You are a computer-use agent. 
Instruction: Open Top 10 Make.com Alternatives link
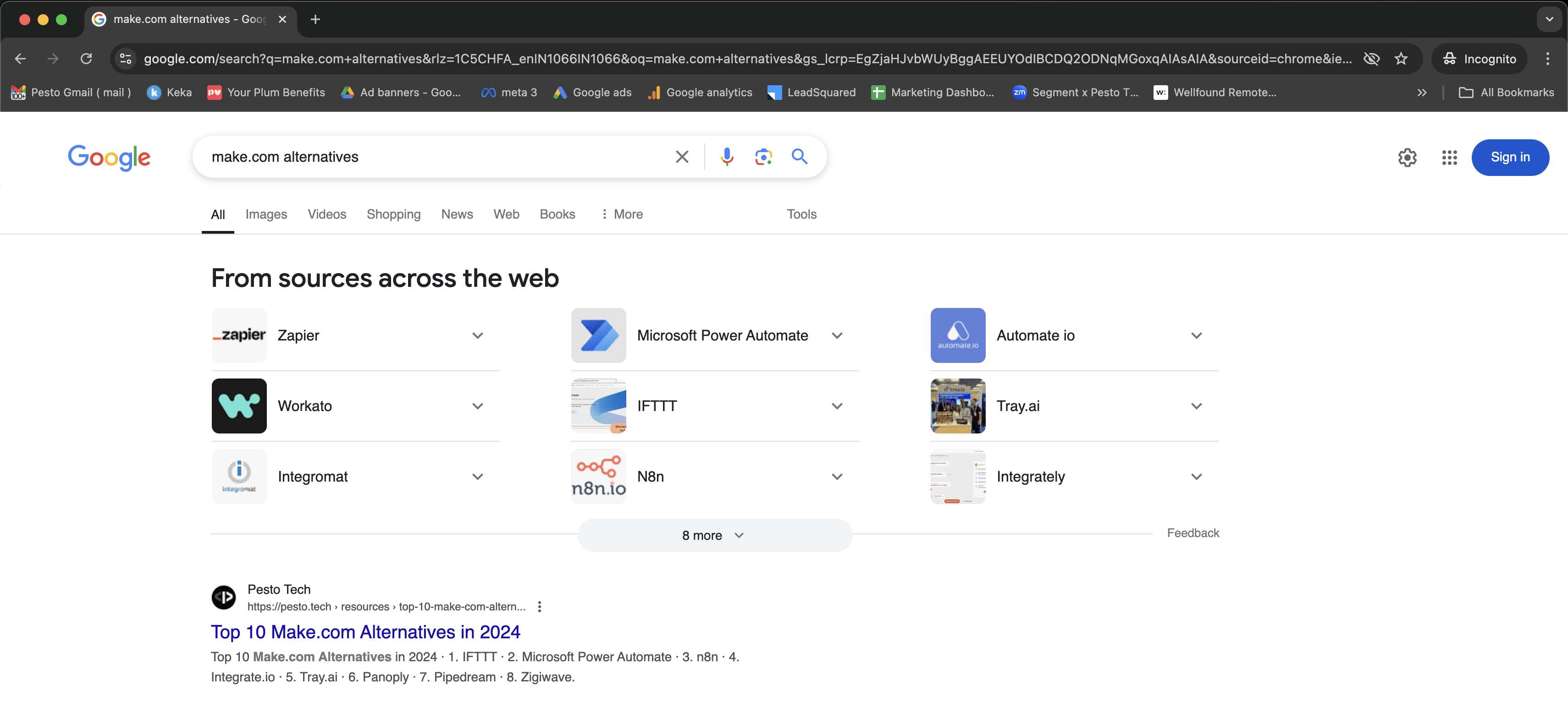tap(365, 632)
